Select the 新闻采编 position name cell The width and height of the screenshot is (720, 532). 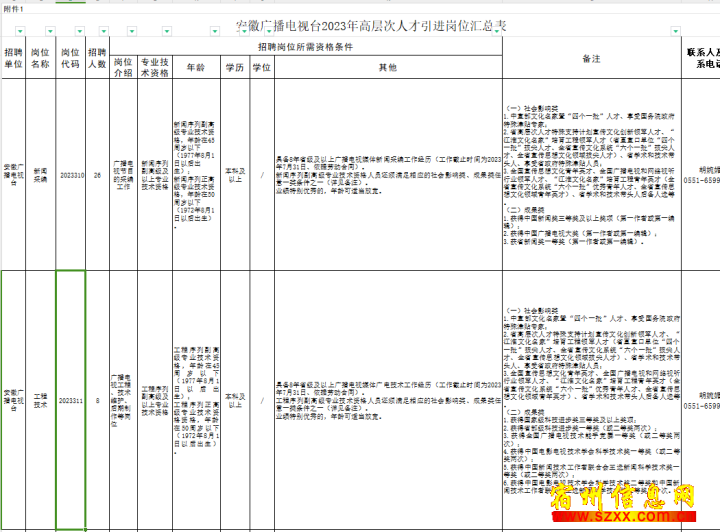coord(40,174)
